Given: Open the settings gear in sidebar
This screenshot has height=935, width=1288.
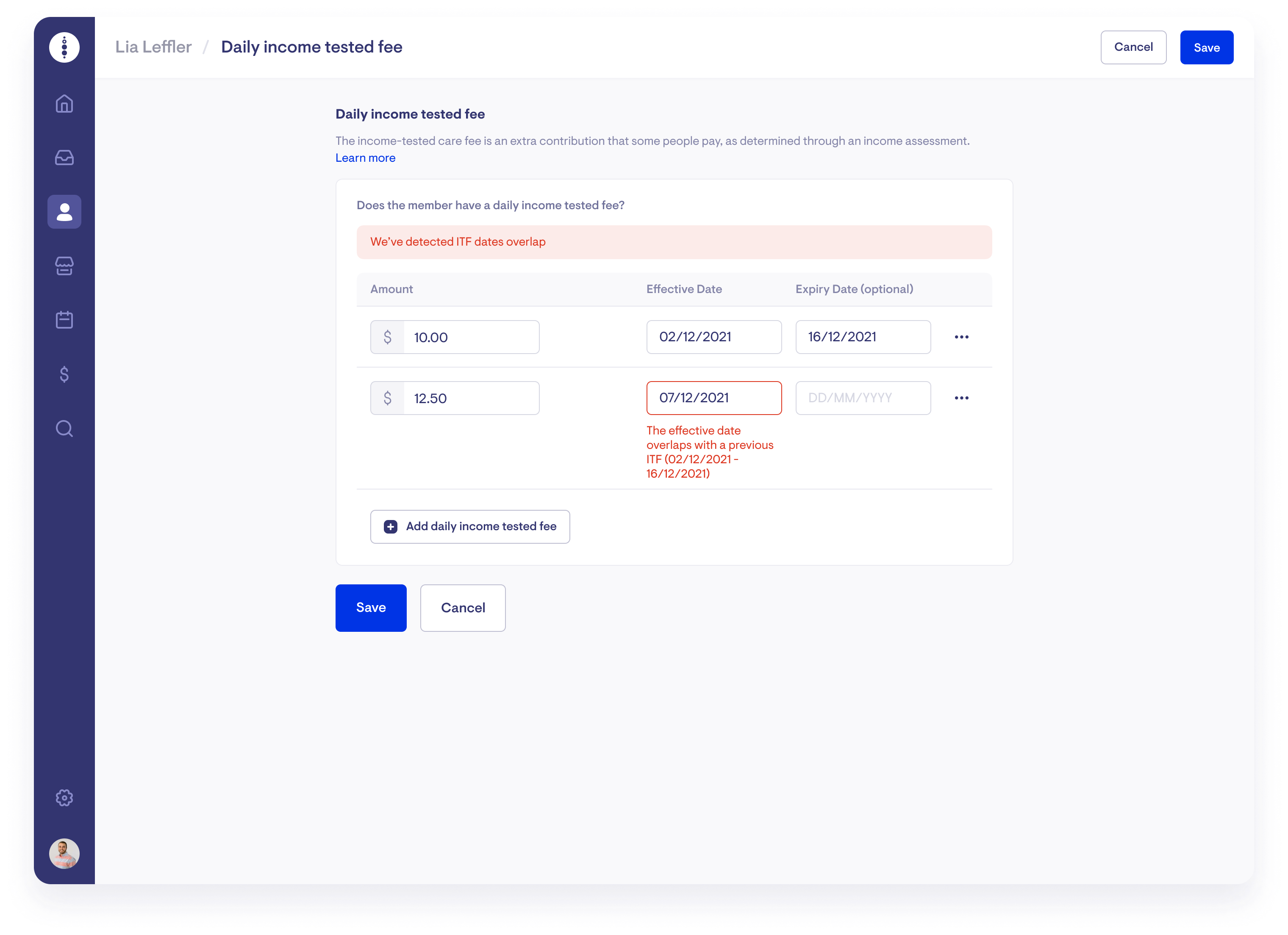Looking at the screenshot, I should click(x=64, y=798).
